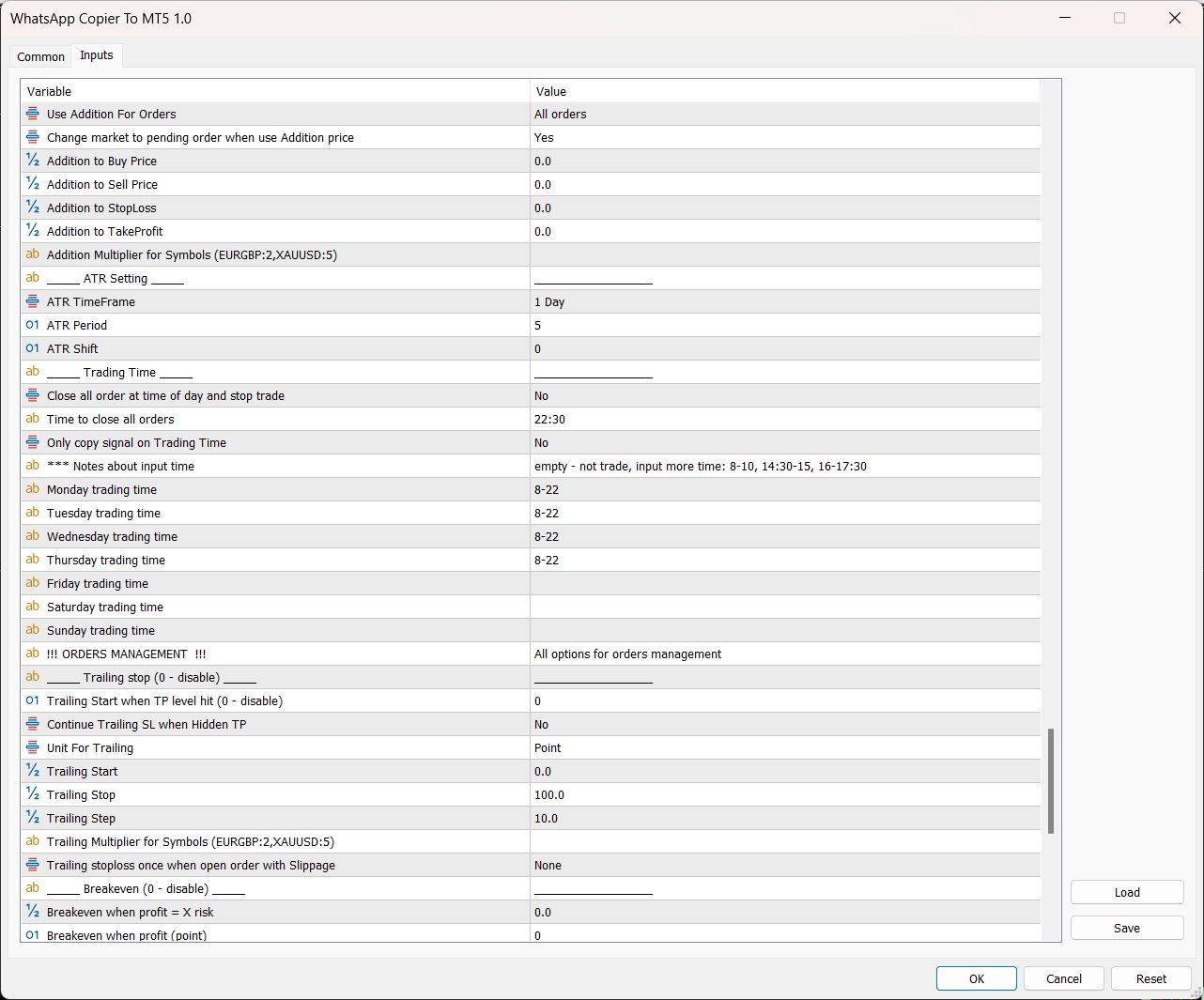
Task: Click the Addition to Buy Price value 0.0
Action: click(x=785, y=161)
